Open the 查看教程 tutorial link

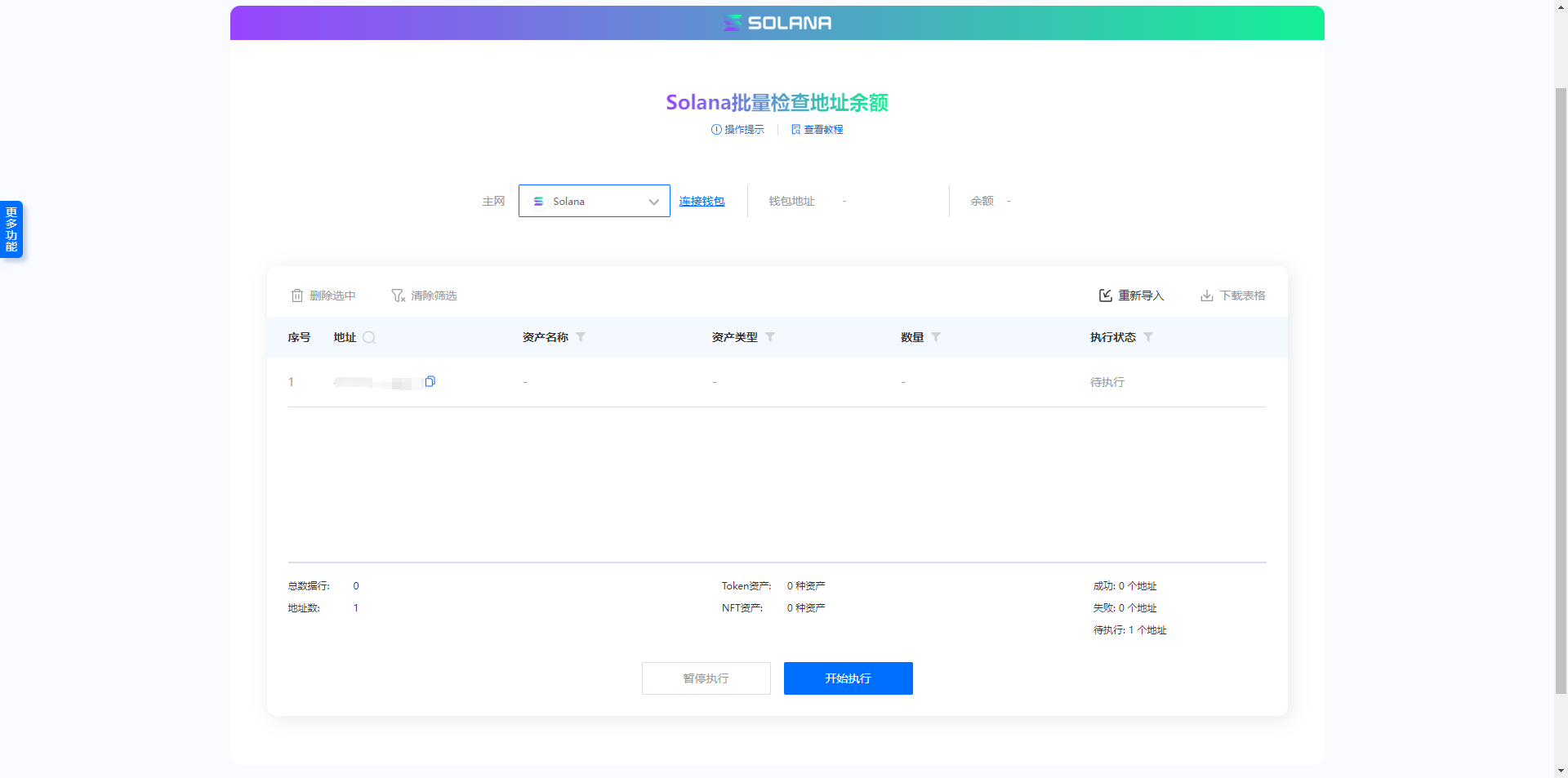(817, 130)
